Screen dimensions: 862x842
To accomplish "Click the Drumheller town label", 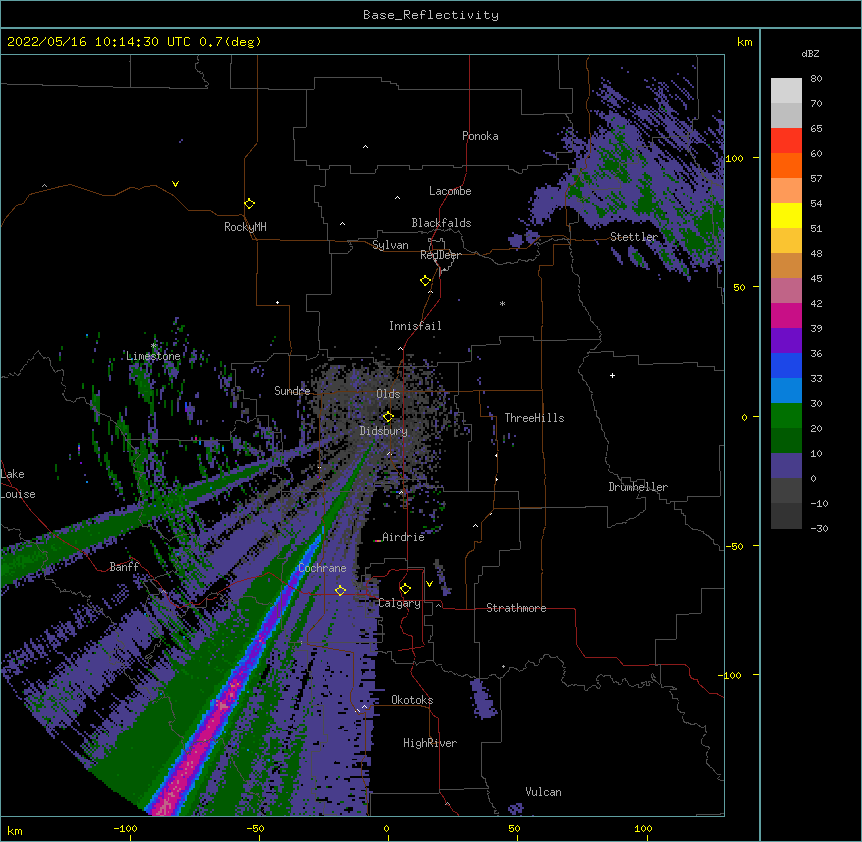I will (x=638, y=487).
